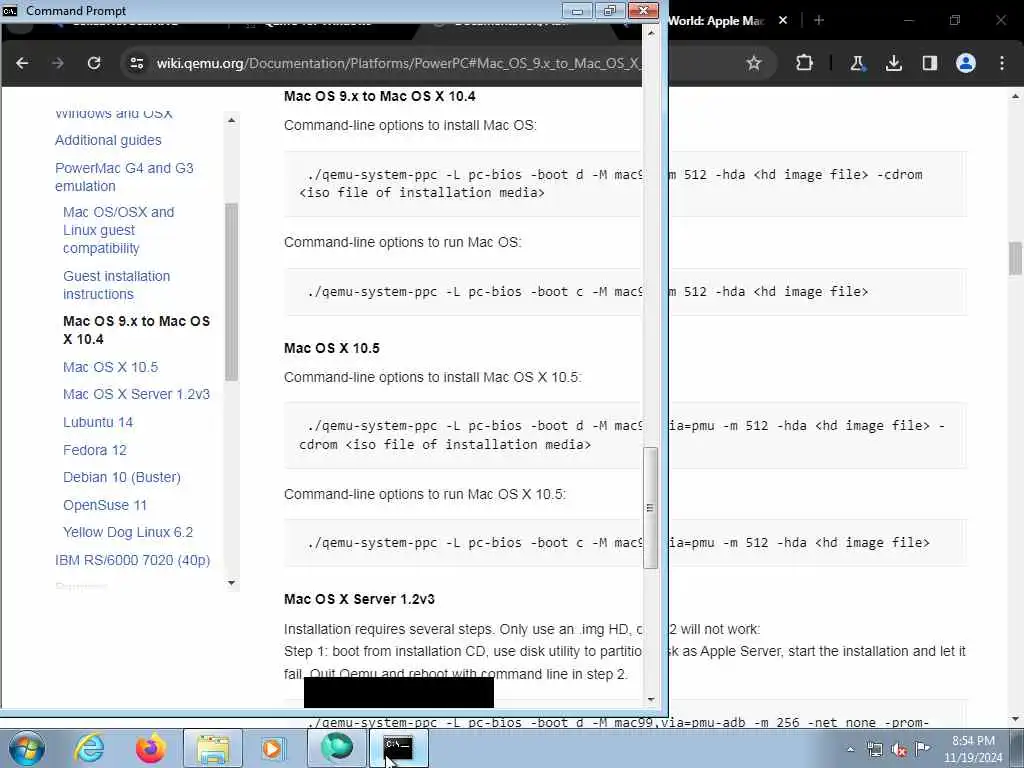Show hidden system tray icons
Image resolution: width=1024 pixels, height=768 pixels.
click(850, 750)
